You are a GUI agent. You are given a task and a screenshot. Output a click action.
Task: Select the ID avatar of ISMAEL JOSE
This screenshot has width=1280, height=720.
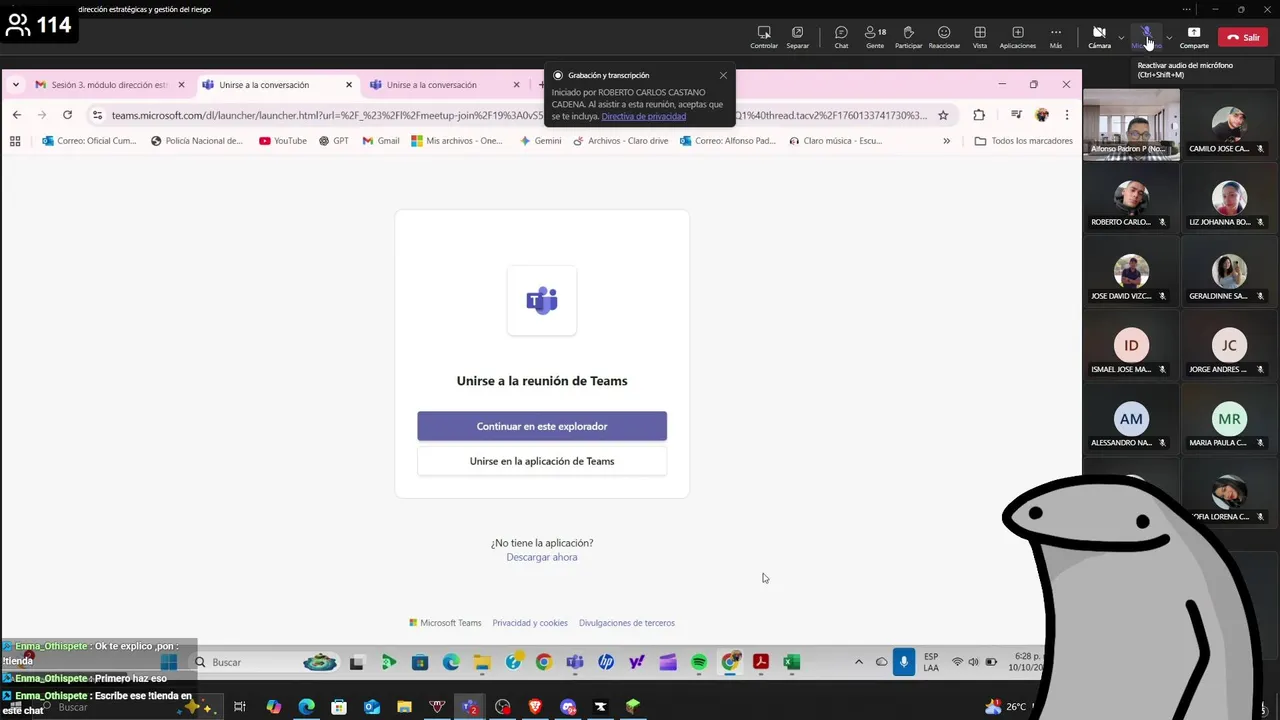[1131, 345]
